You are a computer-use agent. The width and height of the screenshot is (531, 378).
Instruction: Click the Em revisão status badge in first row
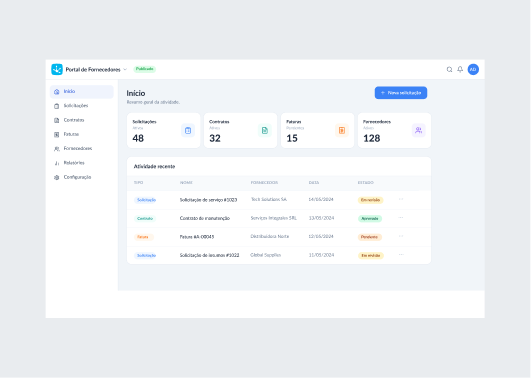(370, 200)
